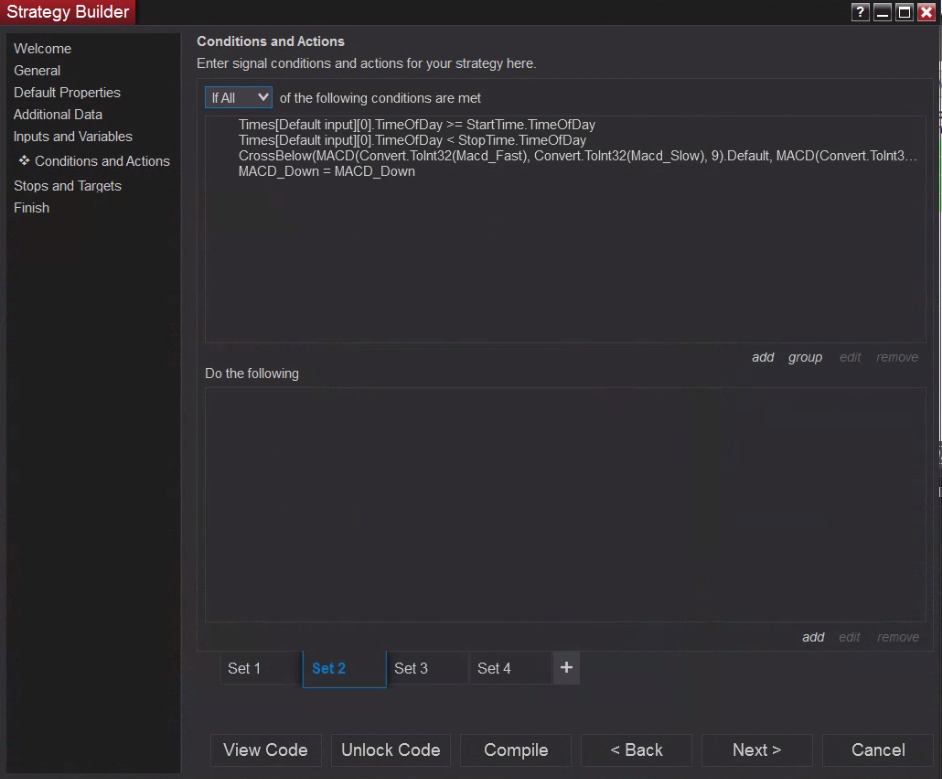Maximize the Strategy Builder window

[x=904, y=12]
